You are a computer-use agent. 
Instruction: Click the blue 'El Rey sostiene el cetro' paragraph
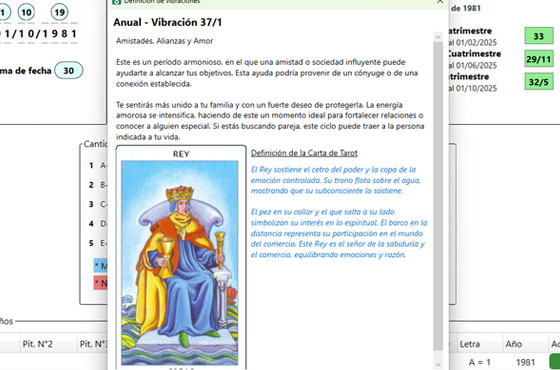336,180
